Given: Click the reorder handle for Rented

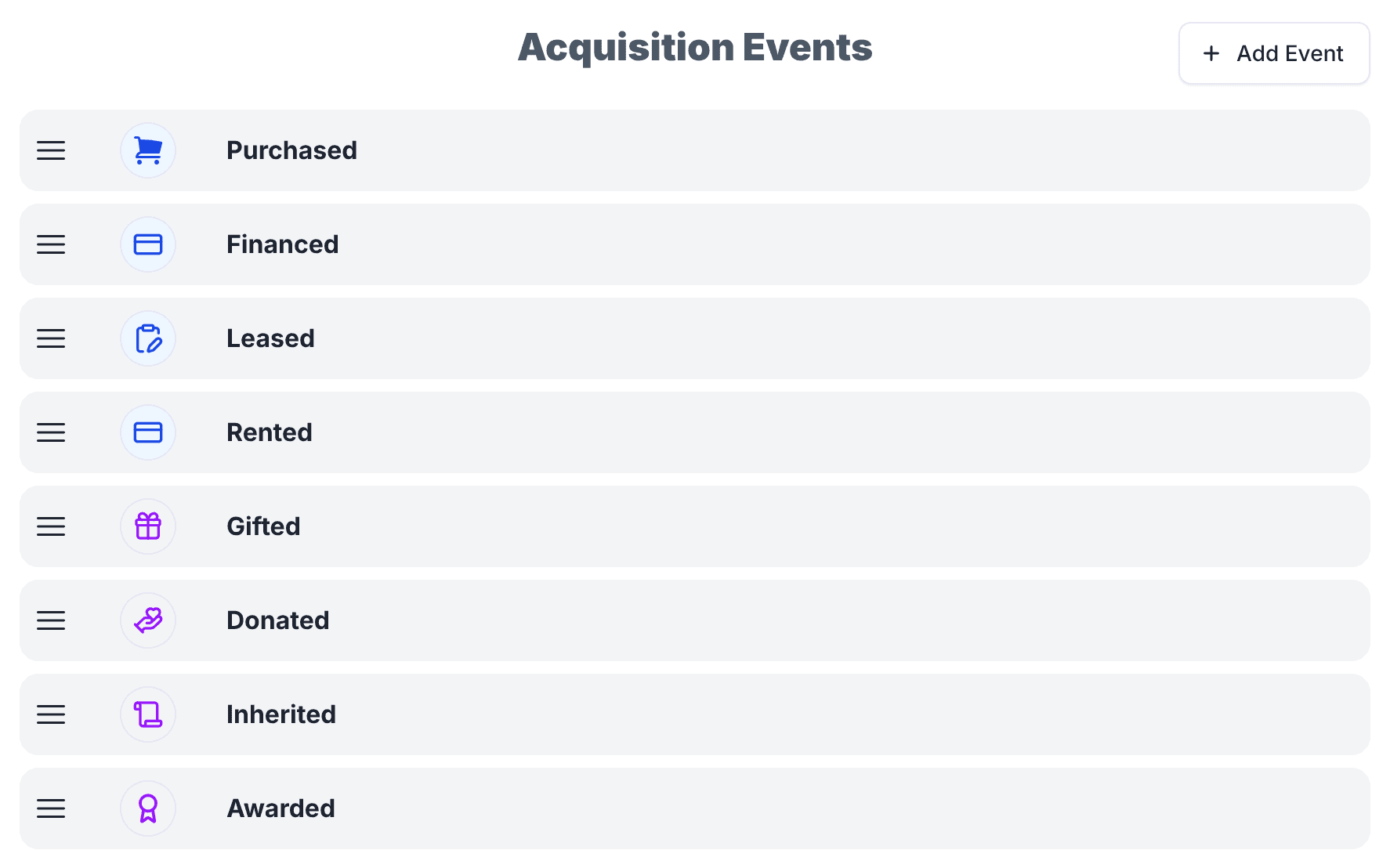Looking at the screenshot, I should click(x=51, y=432).
